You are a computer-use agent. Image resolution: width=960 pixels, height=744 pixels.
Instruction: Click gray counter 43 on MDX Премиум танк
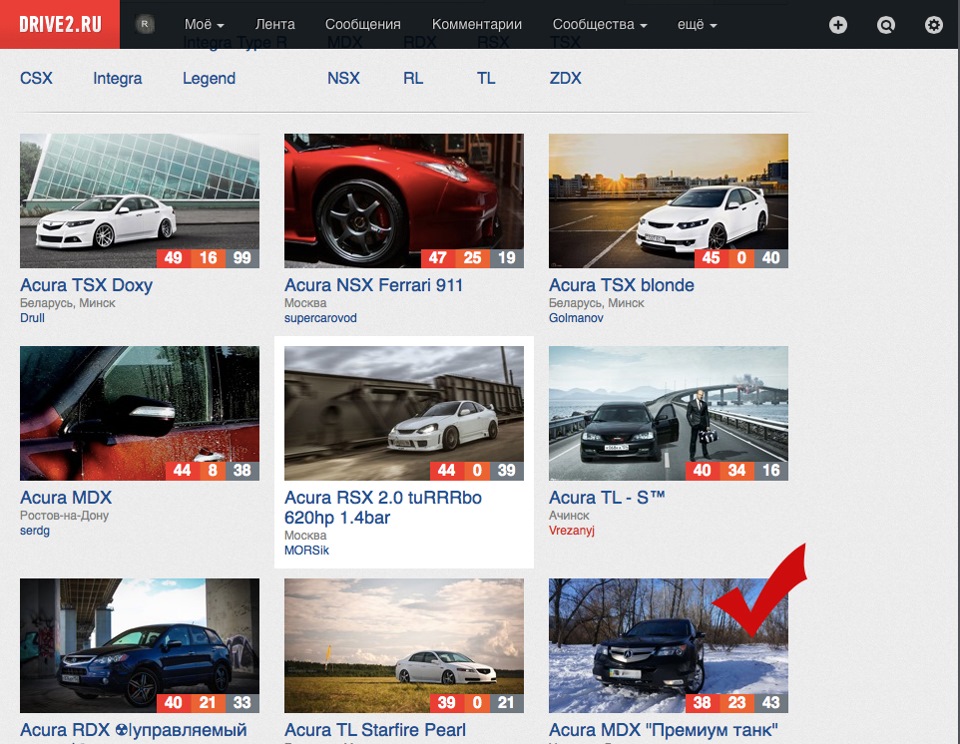(x=771, y=702)
